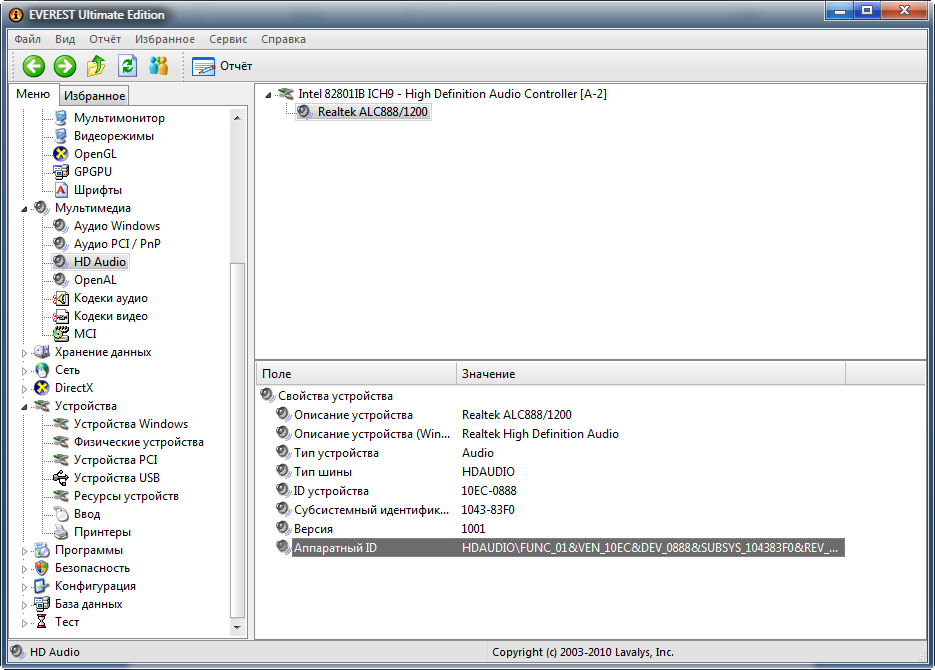Click the Хранение данных storage icon
This screenshot has width=935, height=670.
tap(42, 352)
